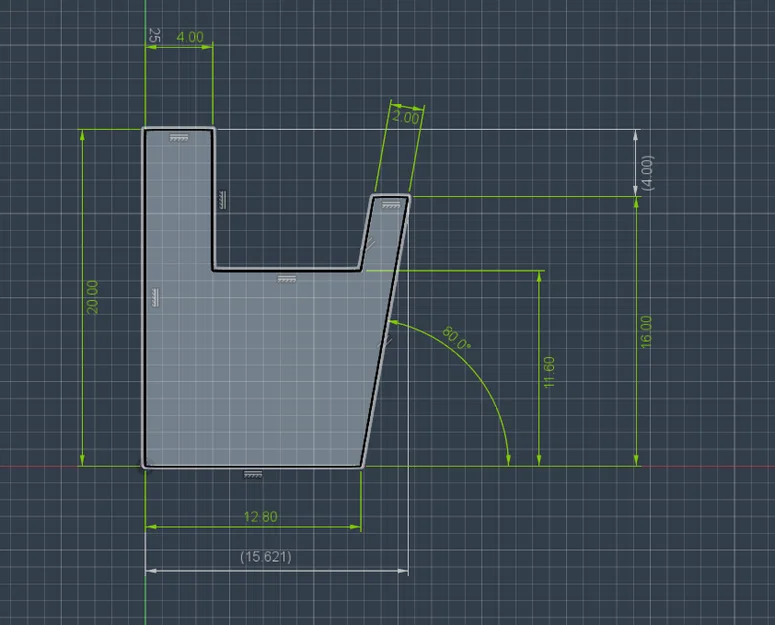The image size is (775, 625).
Task: Select the 80.0° angle dimension
Action: tap(456, 338)
